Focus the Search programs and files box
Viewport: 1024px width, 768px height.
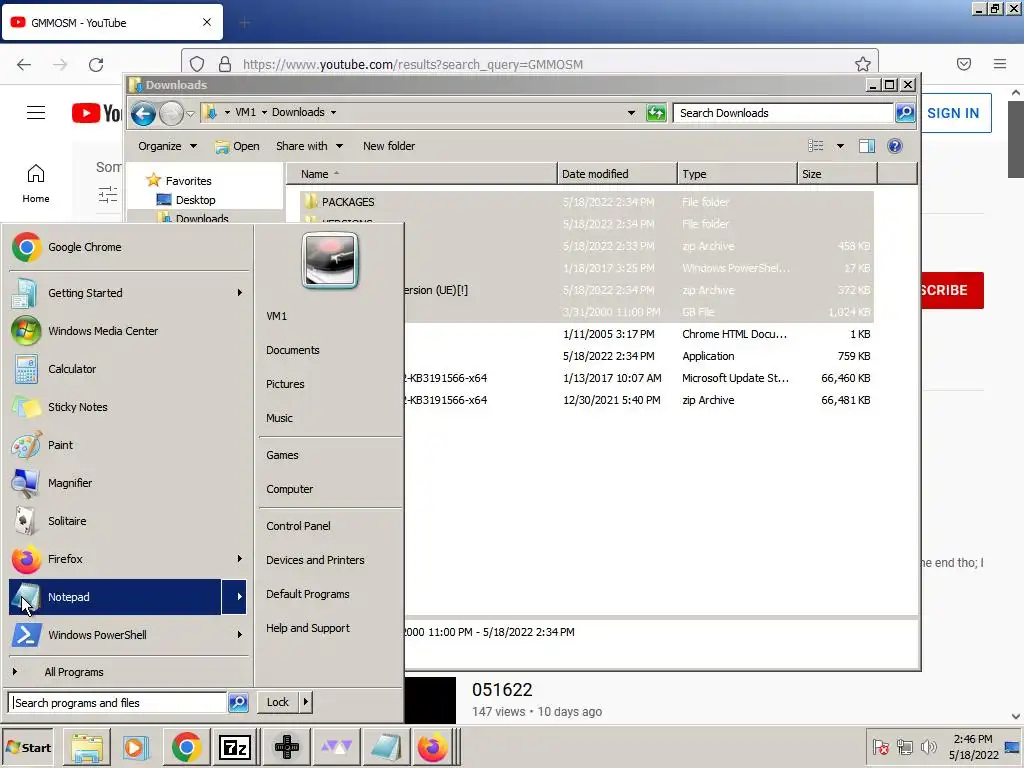click(x=118, y=703)
